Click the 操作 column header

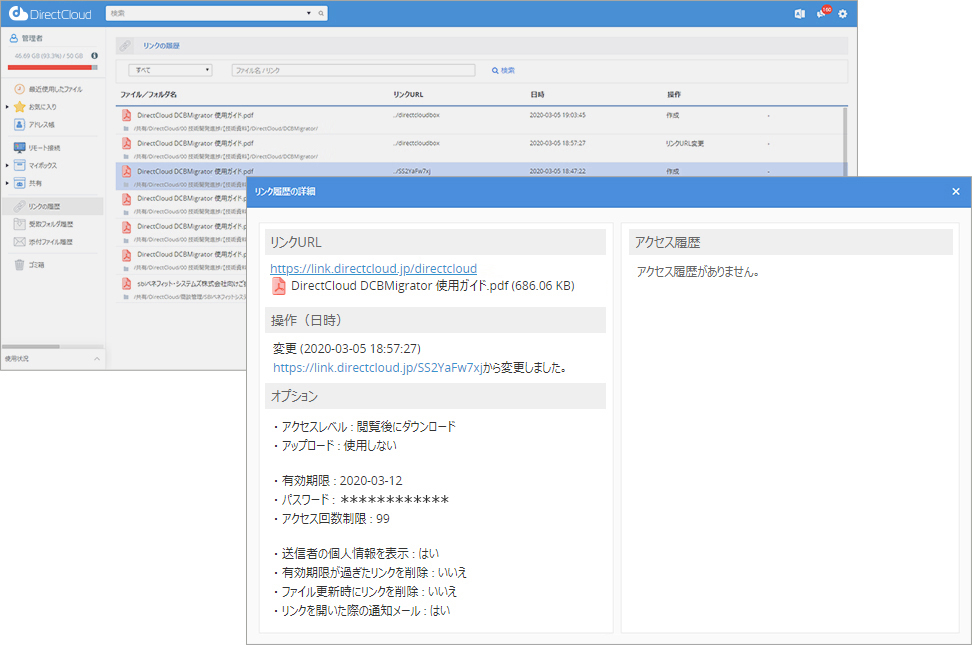pos(674,94)
